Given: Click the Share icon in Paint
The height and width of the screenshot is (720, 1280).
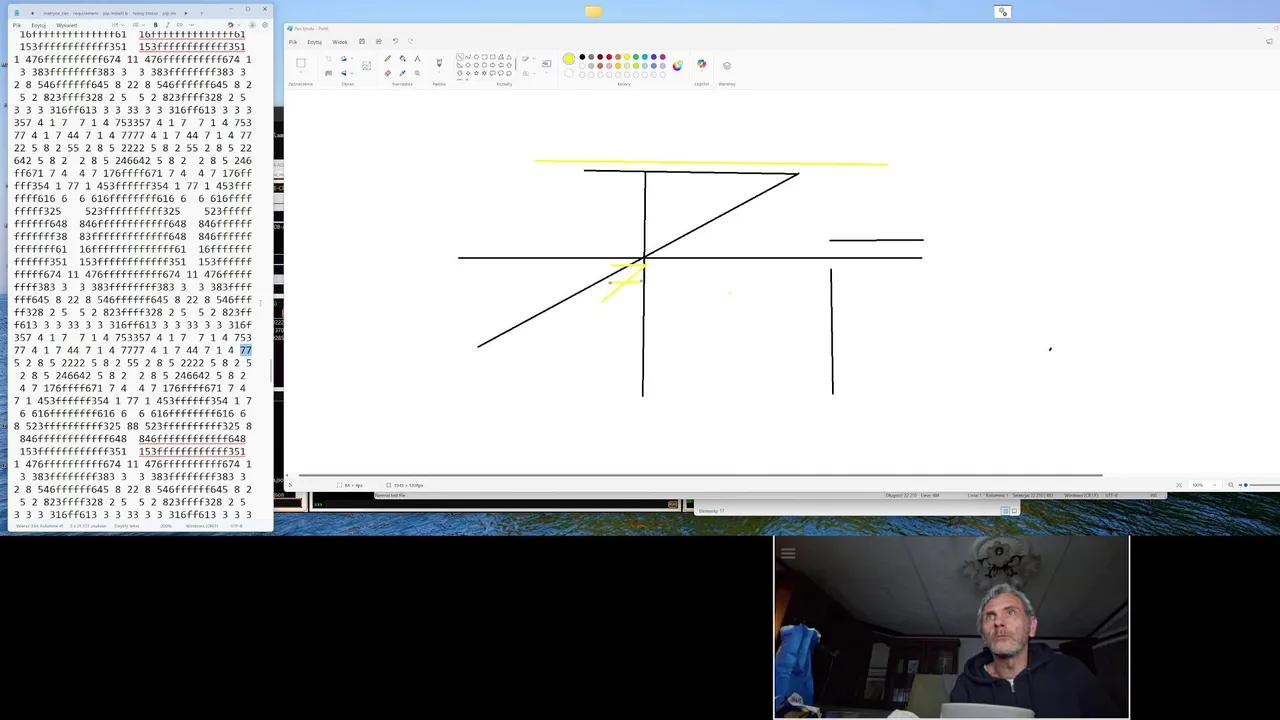Looking at the screenshot, I should [378, 42].
